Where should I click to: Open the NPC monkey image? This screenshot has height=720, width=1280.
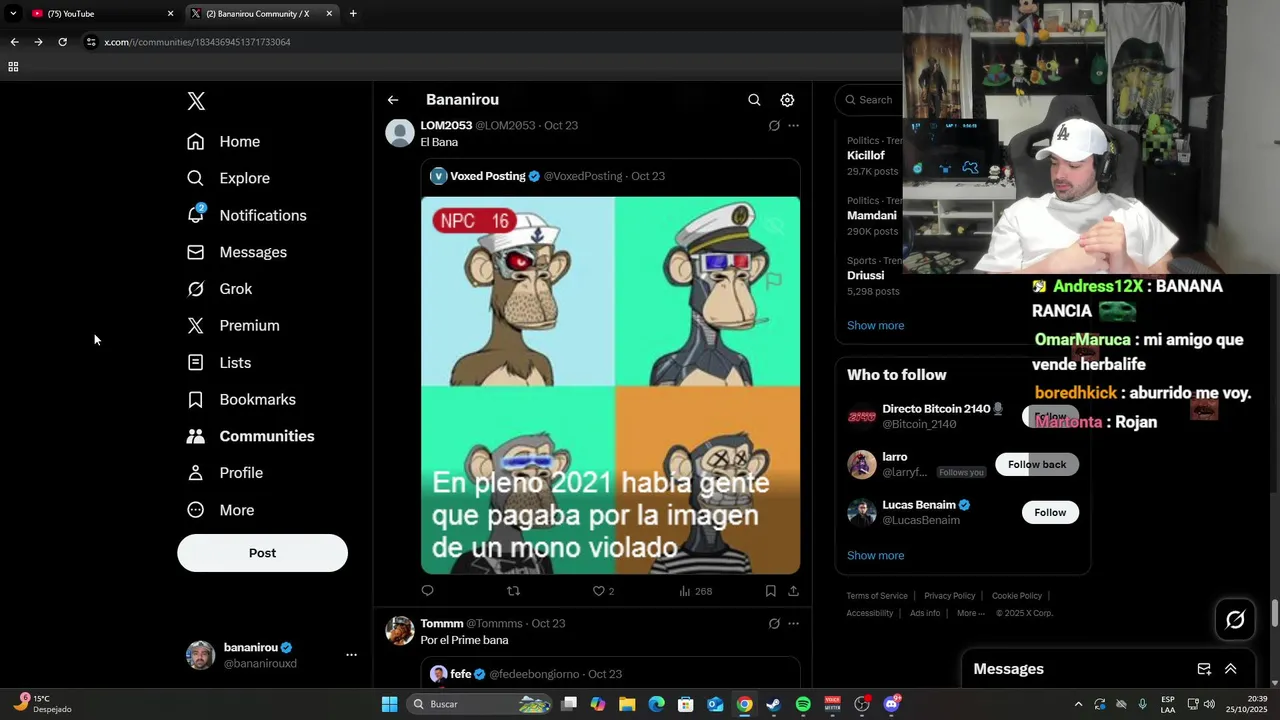point(610,385)
